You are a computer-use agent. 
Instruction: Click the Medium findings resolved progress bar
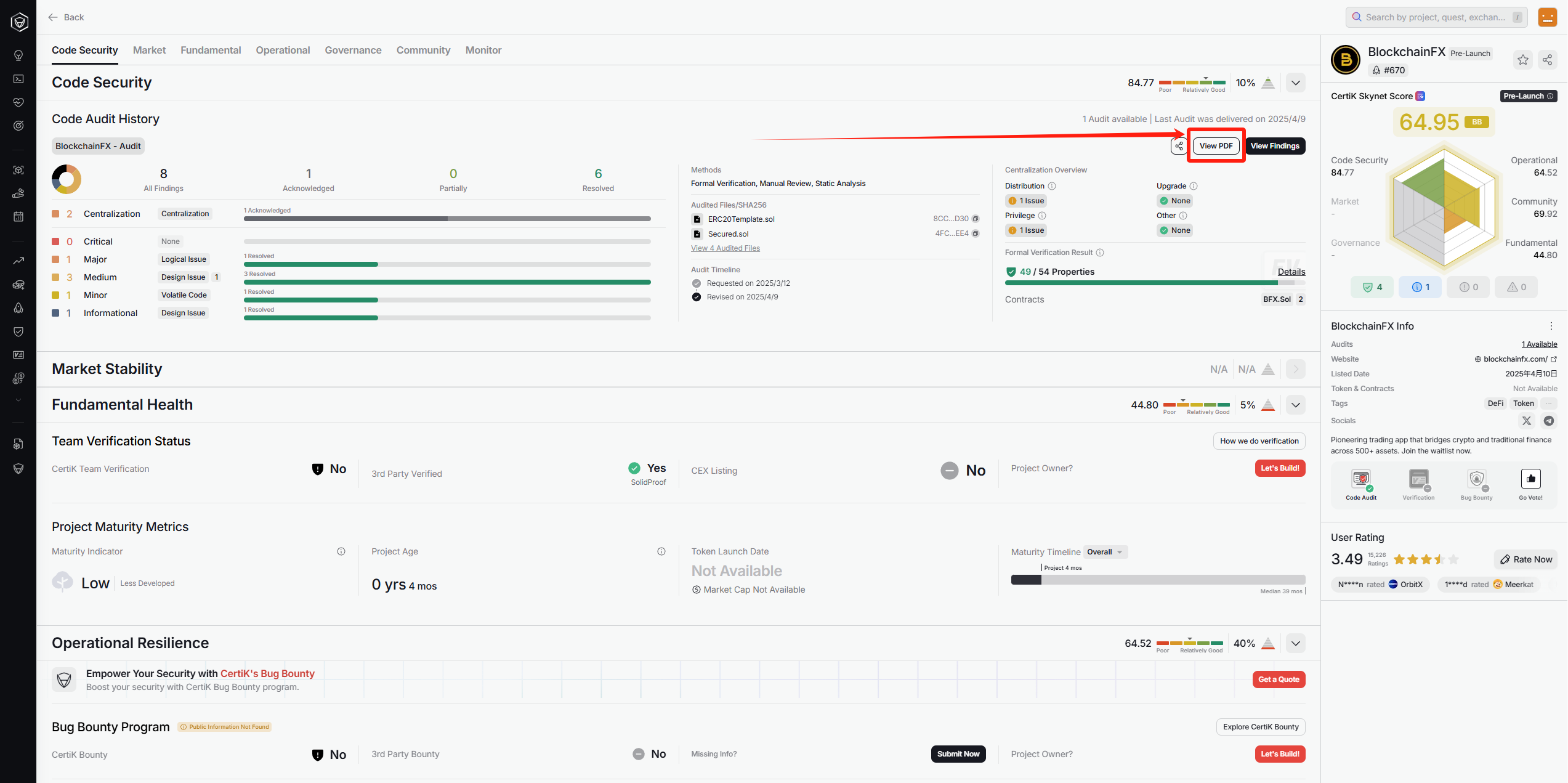pos(447,282)
